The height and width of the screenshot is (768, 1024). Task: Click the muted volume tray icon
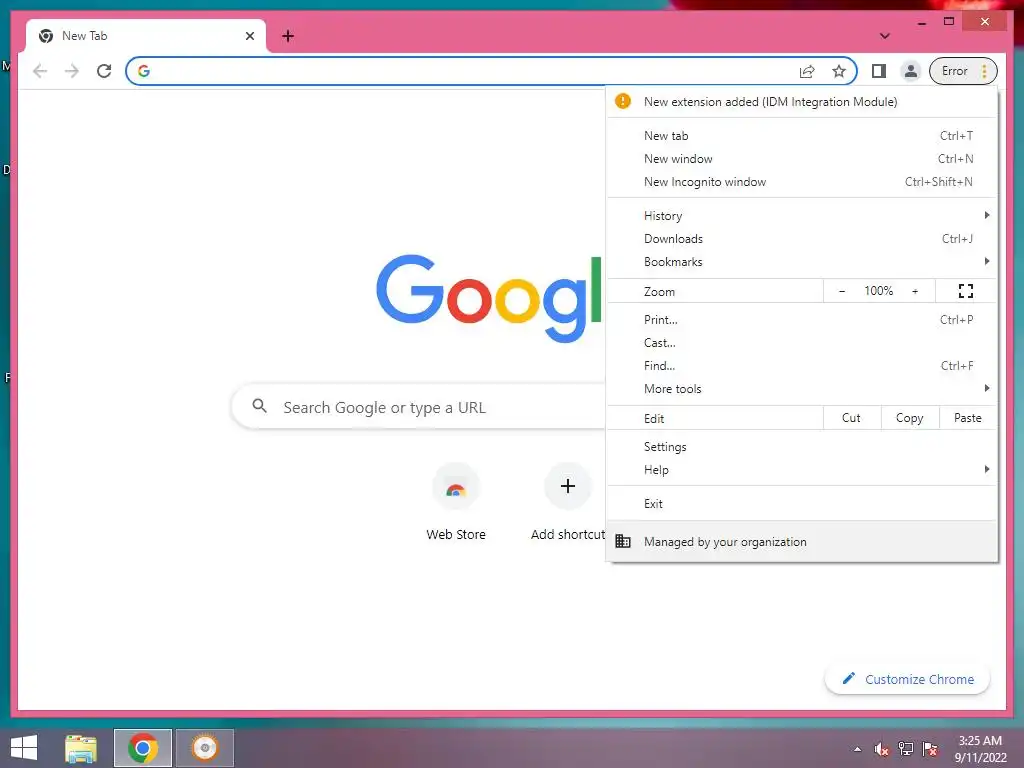pos(882,749)
